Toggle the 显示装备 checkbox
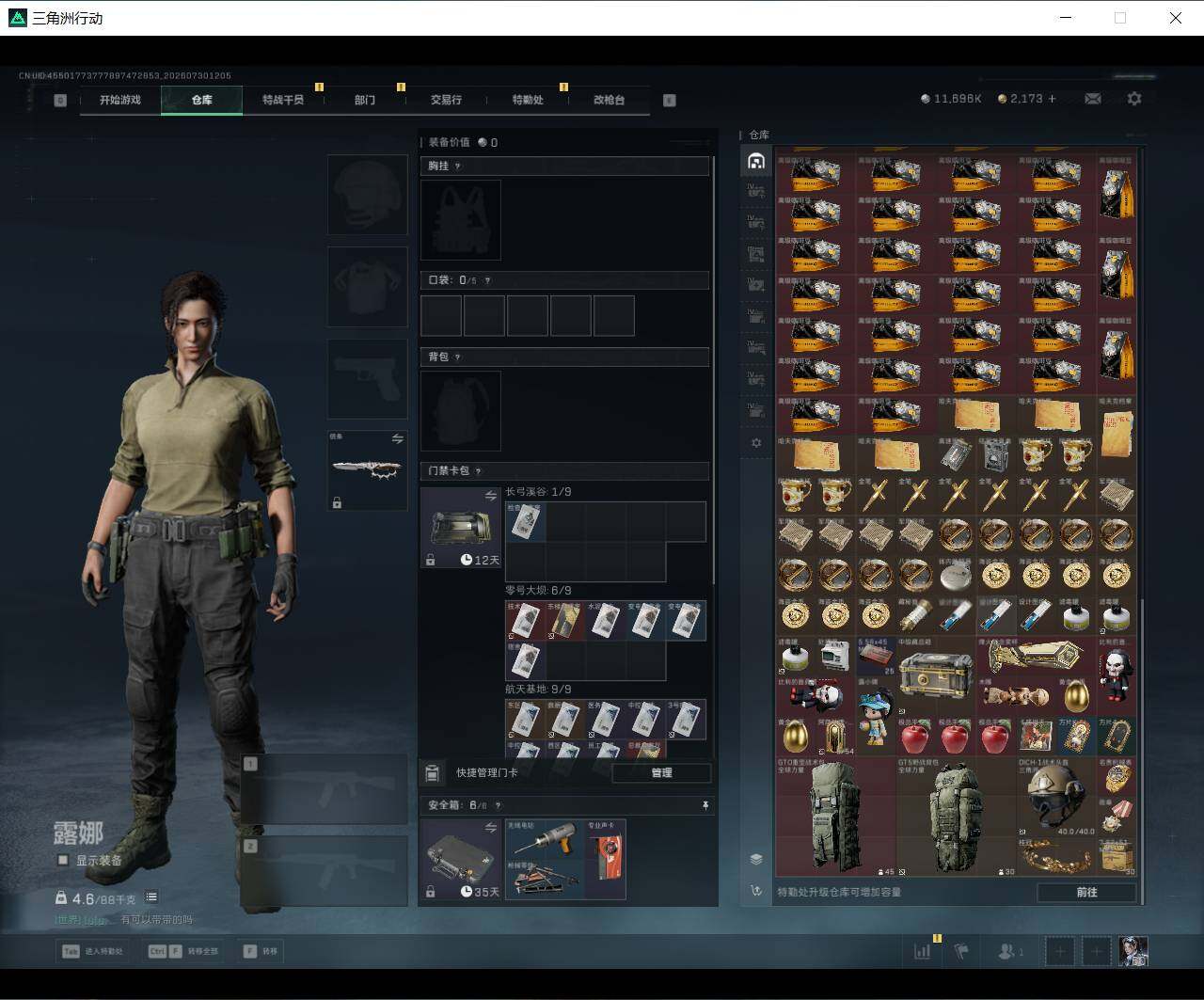The height and width of the screenshot is (1000, 1204). pyautogui.click(x=63, y=860)
